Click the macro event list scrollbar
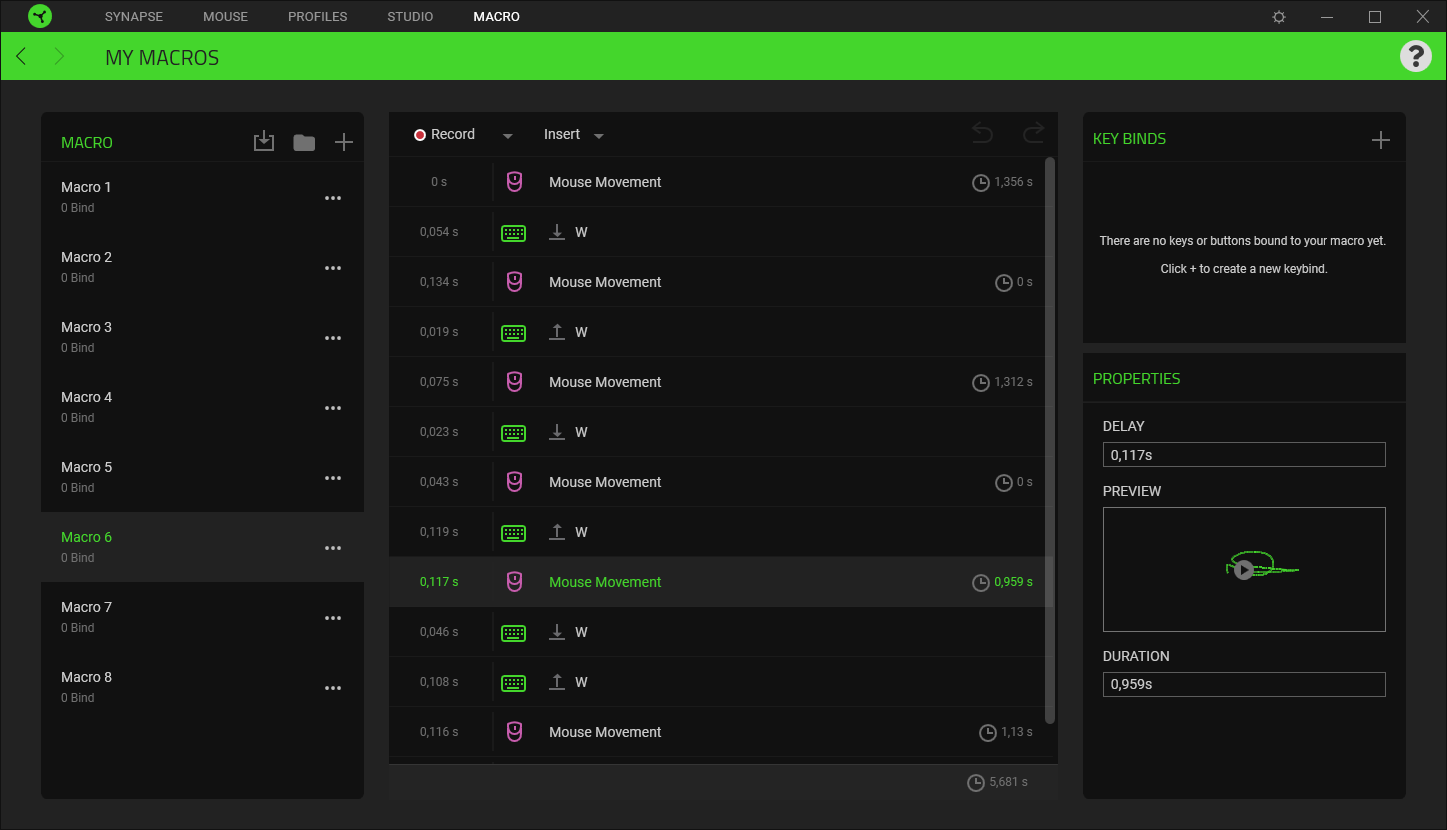 click(1050, 440)
